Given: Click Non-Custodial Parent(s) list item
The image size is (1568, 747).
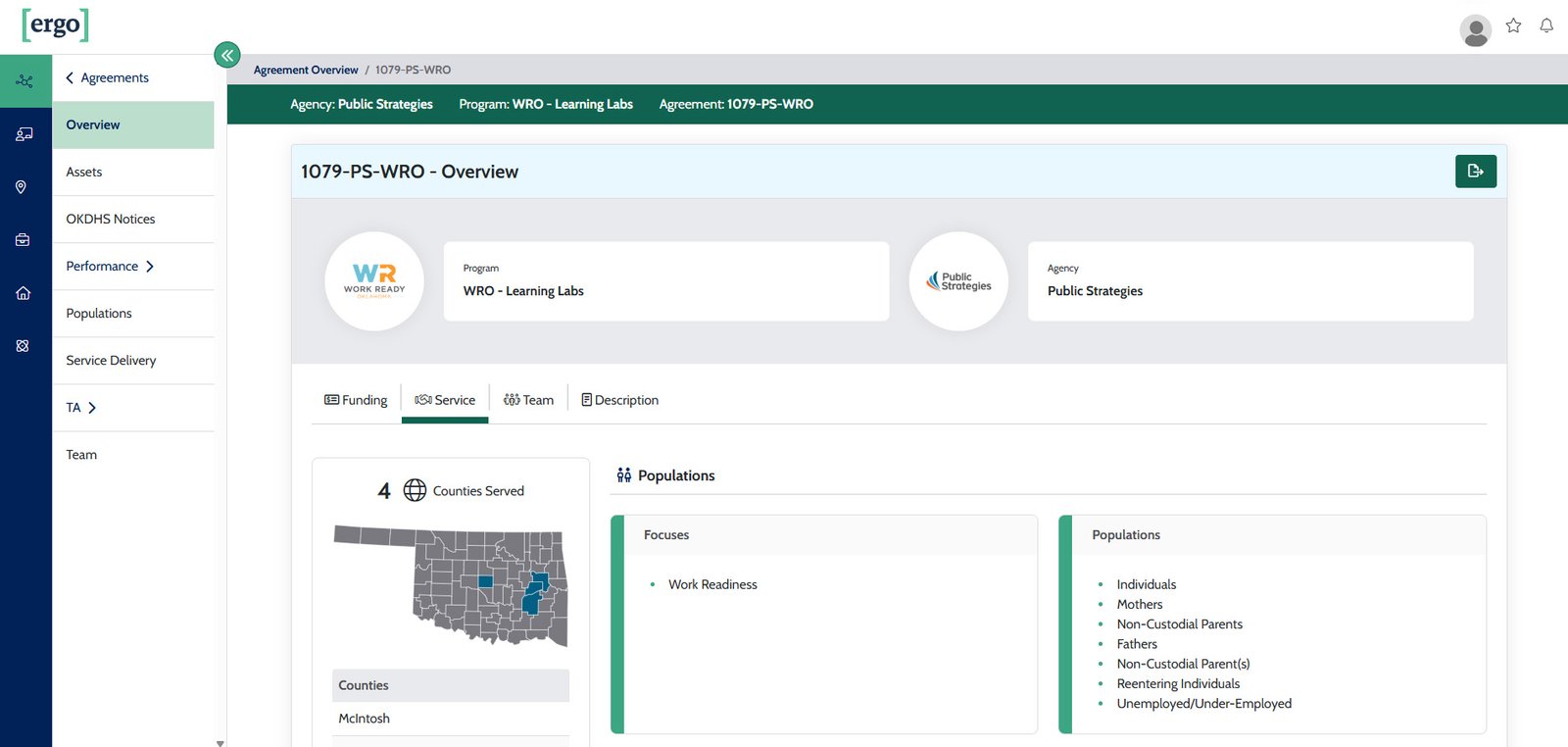Looking at the screenshot, I should pyautogui.click(x=1183, y=664).
